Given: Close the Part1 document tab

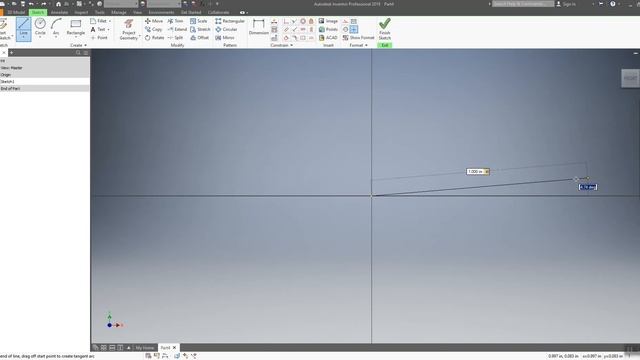Looking at the screenshot, I should 175,348.
